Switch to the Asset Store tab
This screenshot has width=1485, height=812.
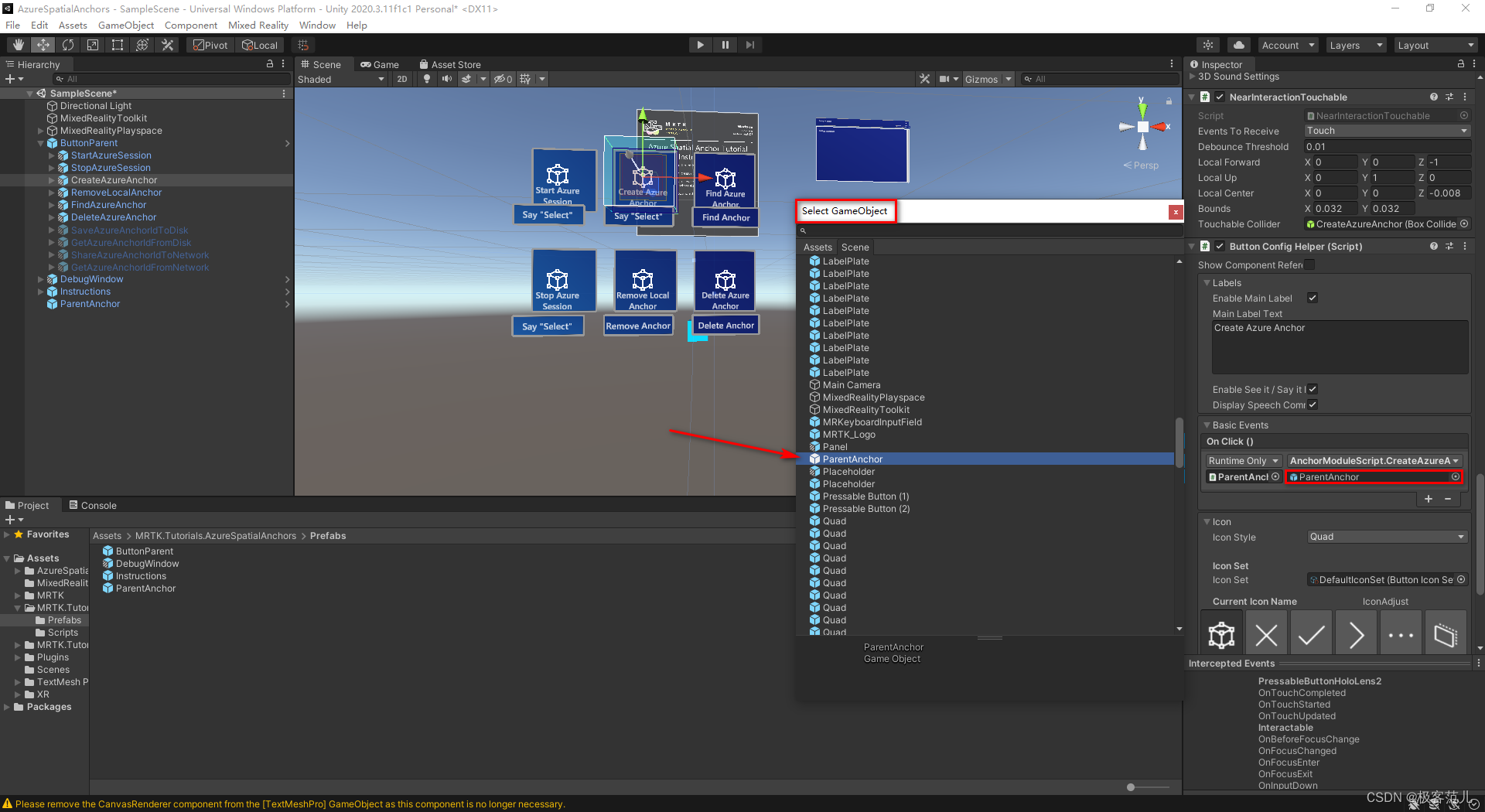(450, 64)
